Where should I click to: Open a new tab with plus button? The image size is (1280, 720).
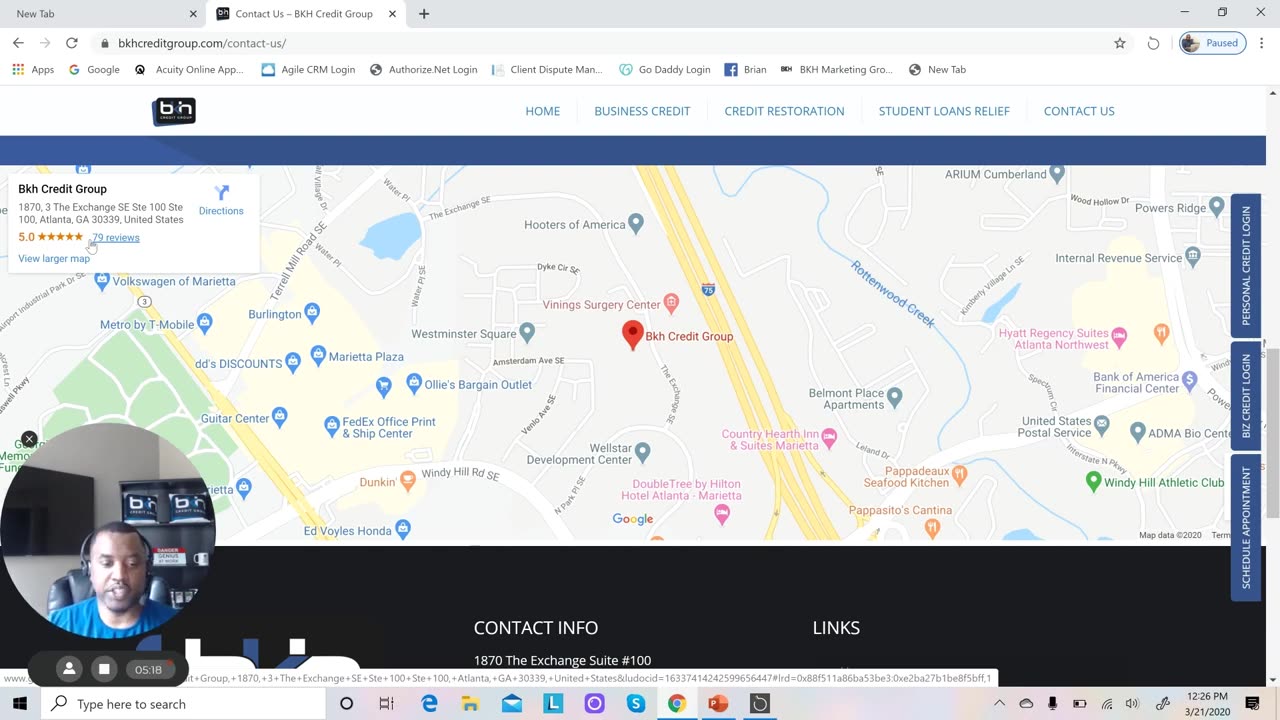click(424, 14)
